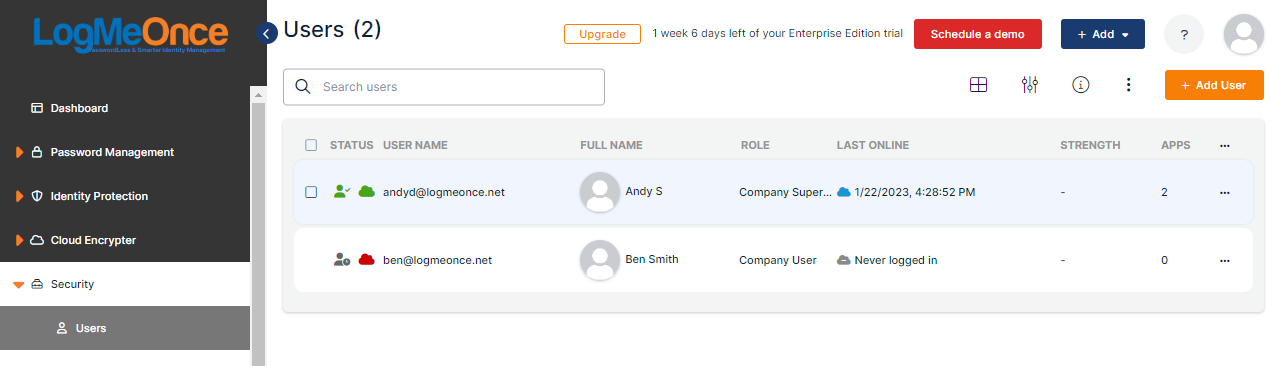Click the sidebar vertical scrollbar thumb
1280x366 pixels.
coord(258,234)
